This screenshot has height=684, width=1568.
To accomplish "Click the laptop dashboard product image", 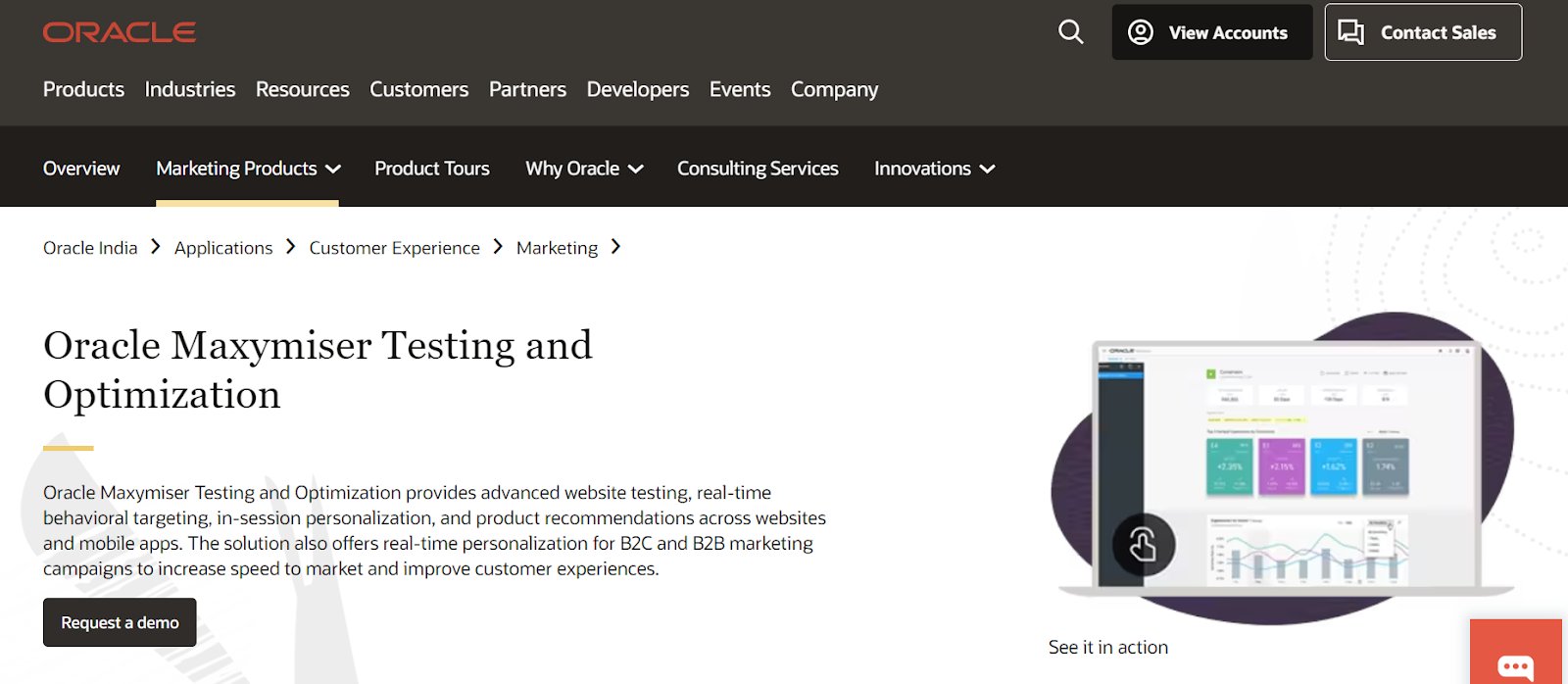I will tap(1284, 468).
